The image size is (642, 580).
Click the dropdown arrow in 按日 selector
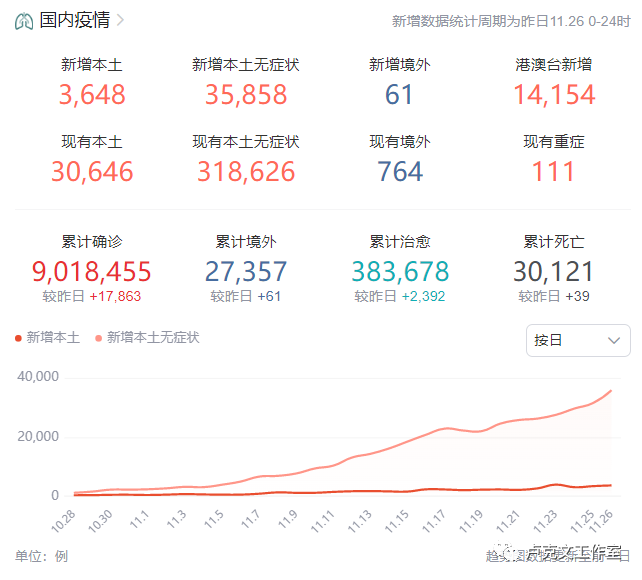pyautogui.click(x=613, y=340)
